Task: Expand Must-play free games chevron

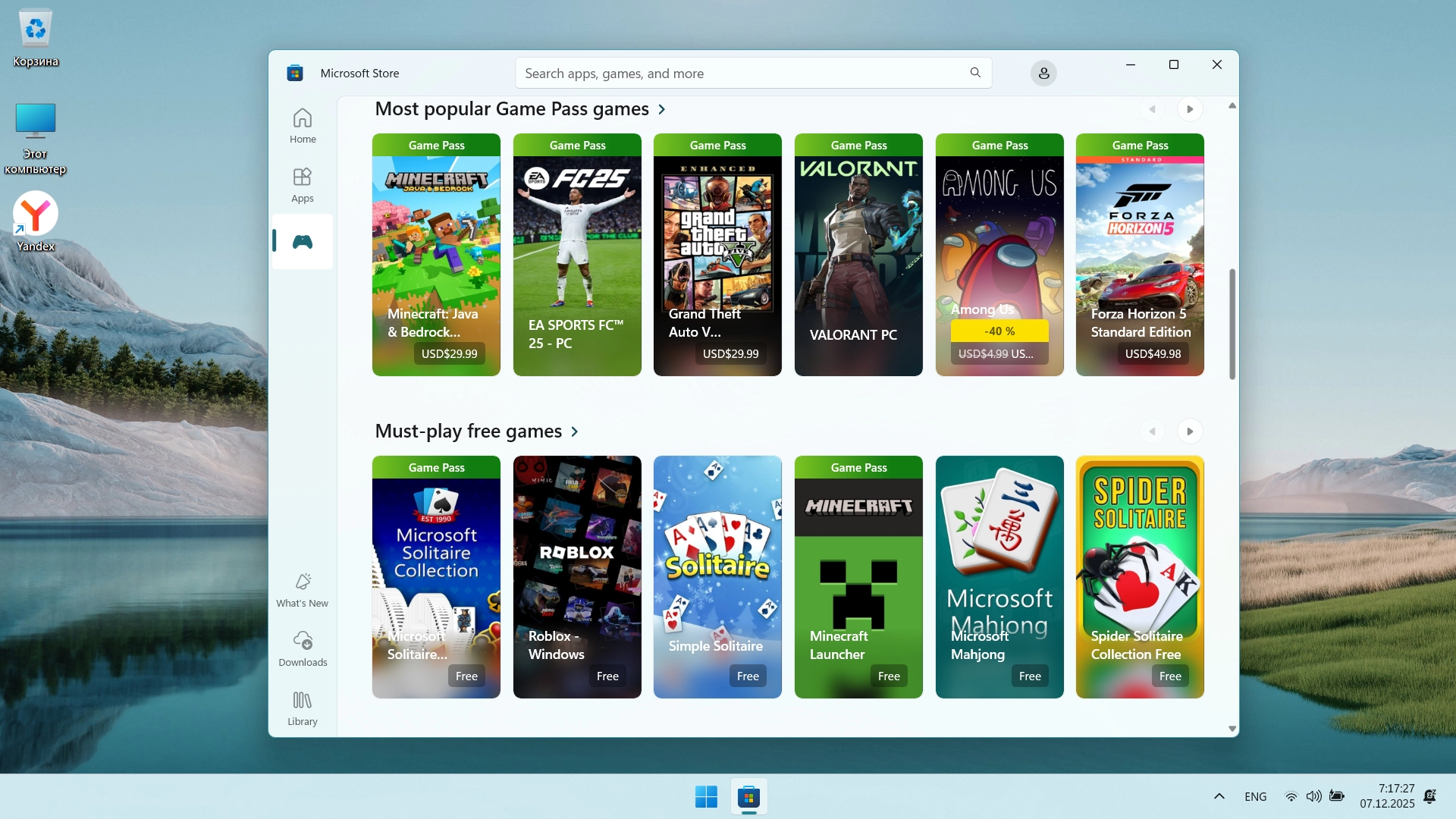Action: point(575,431)
